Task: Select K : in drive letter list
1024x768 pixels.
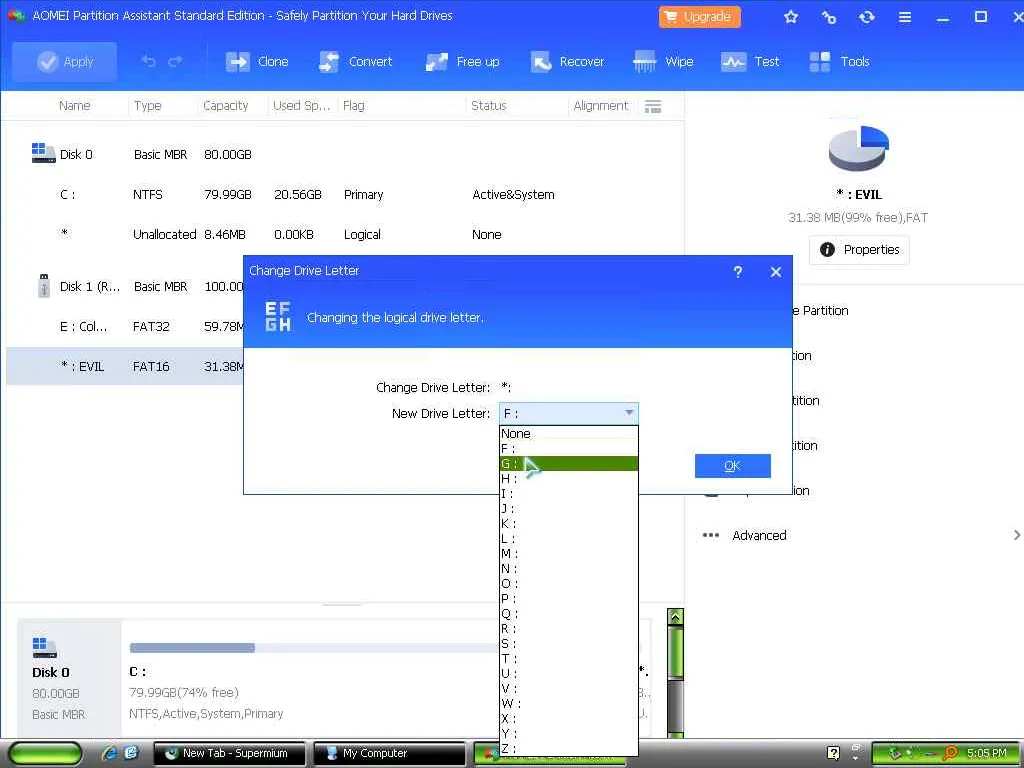Action: [568, 524]
